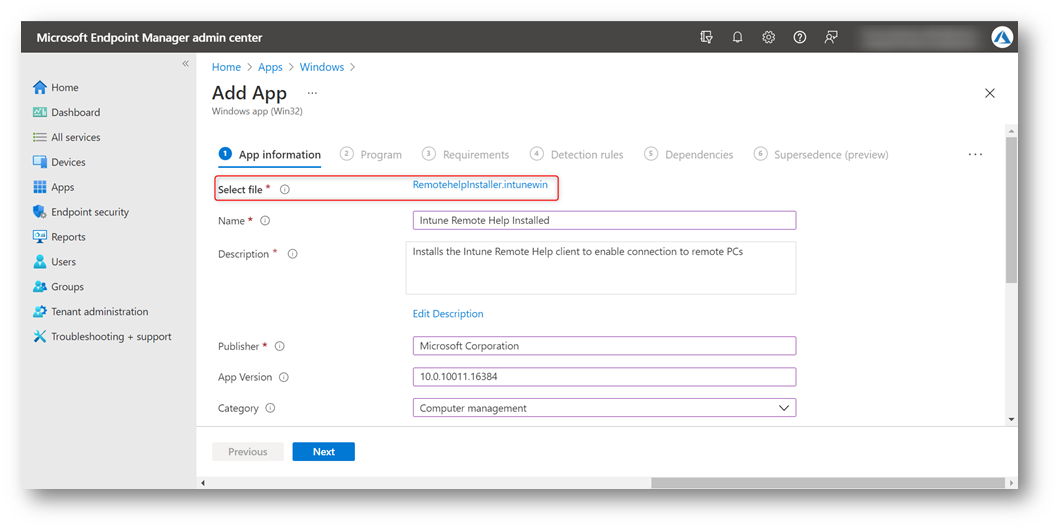The width and height of the screenshot is (1060, 531).
Task: Click the Dashboard icon in sidebar
Action: pos(40,112)
